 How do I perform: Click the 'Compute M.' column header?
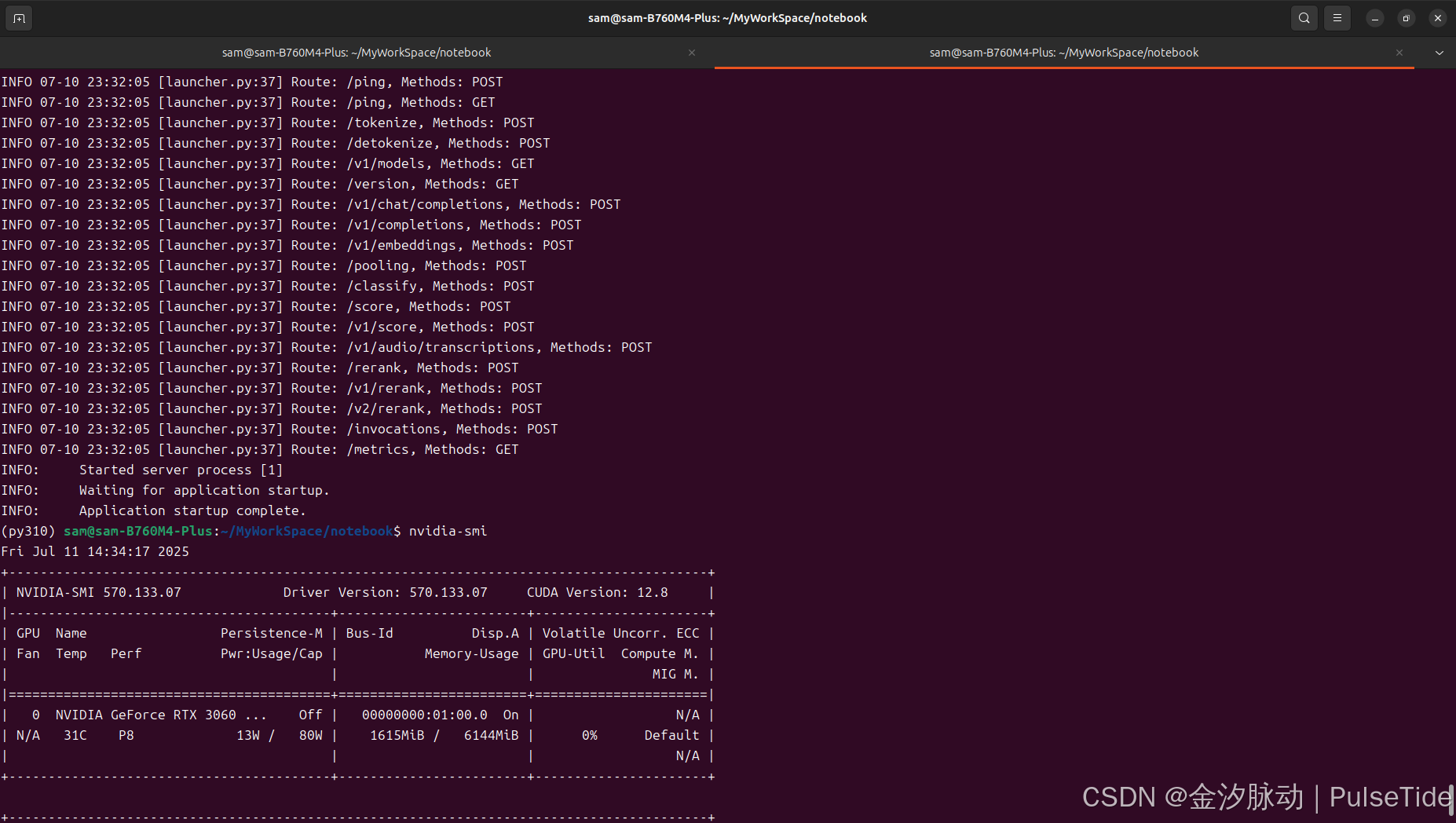(660, 653)
